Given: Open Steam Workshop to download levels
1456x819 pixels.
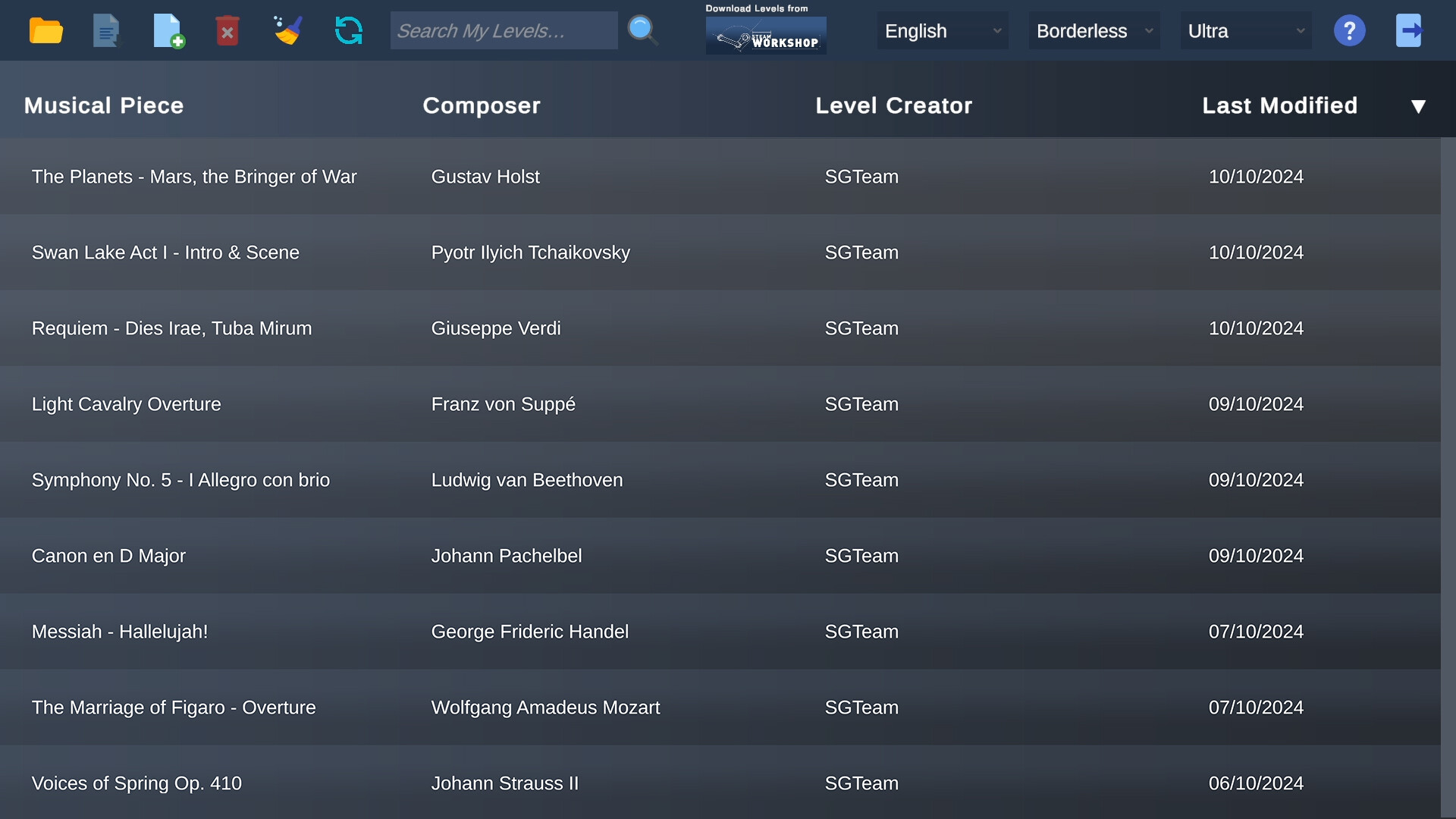Looking at the screenshot, I should click(766, 34).
